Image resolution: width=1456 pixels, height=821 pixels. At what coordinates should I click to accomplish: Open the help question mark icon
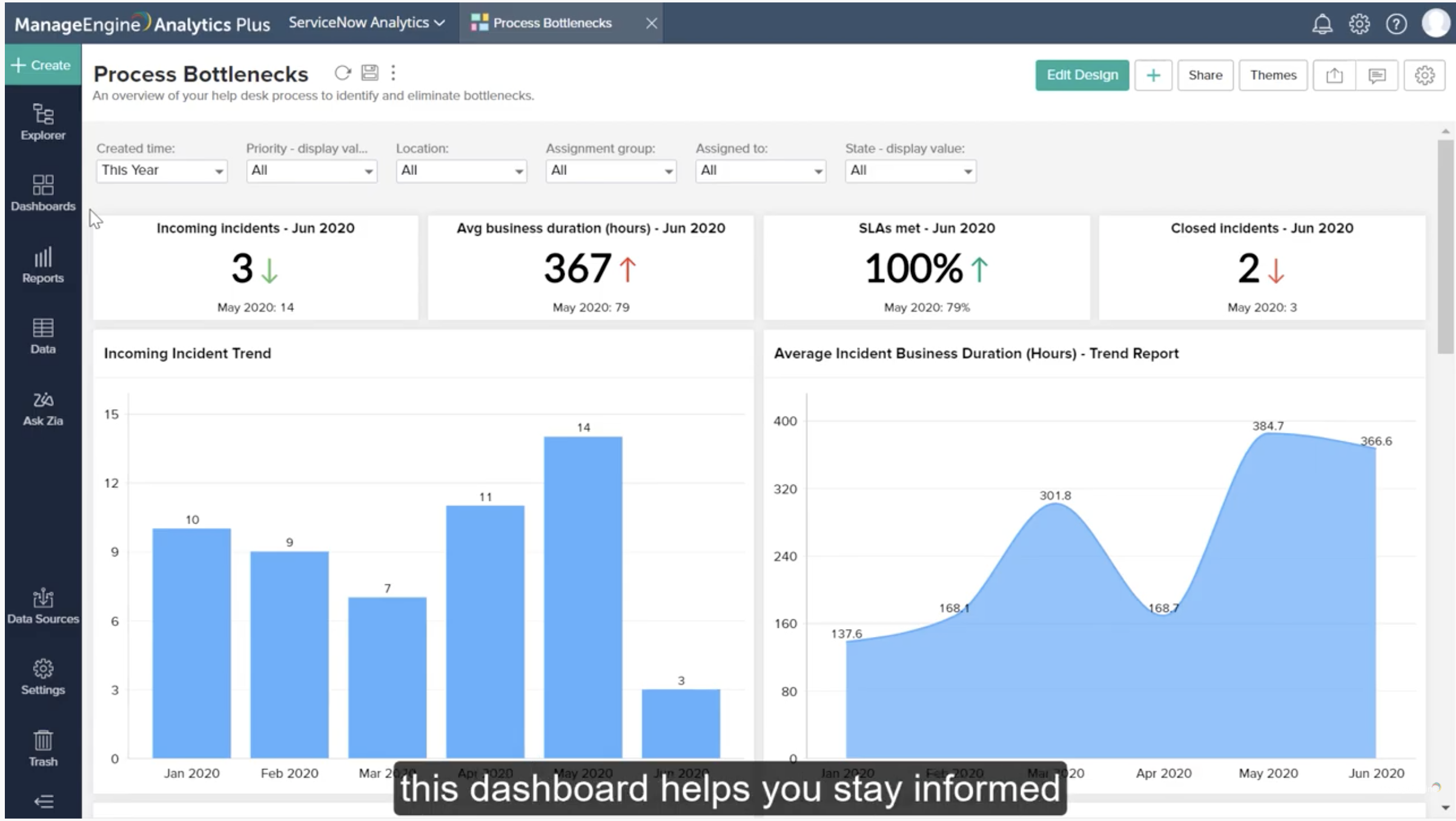coord(1396,24)
